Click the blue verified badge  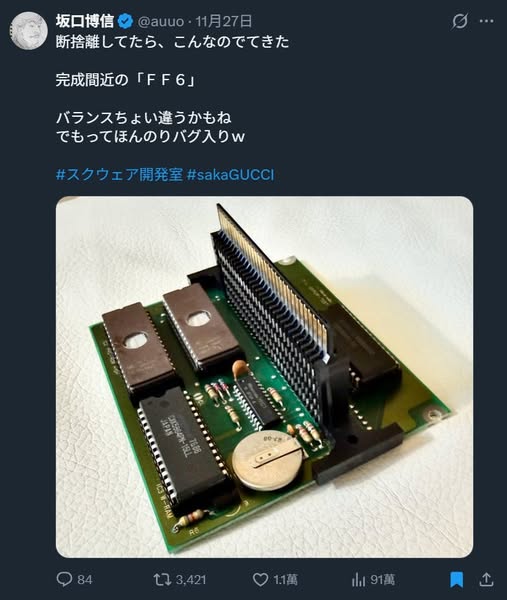click(x=125, y=21)
